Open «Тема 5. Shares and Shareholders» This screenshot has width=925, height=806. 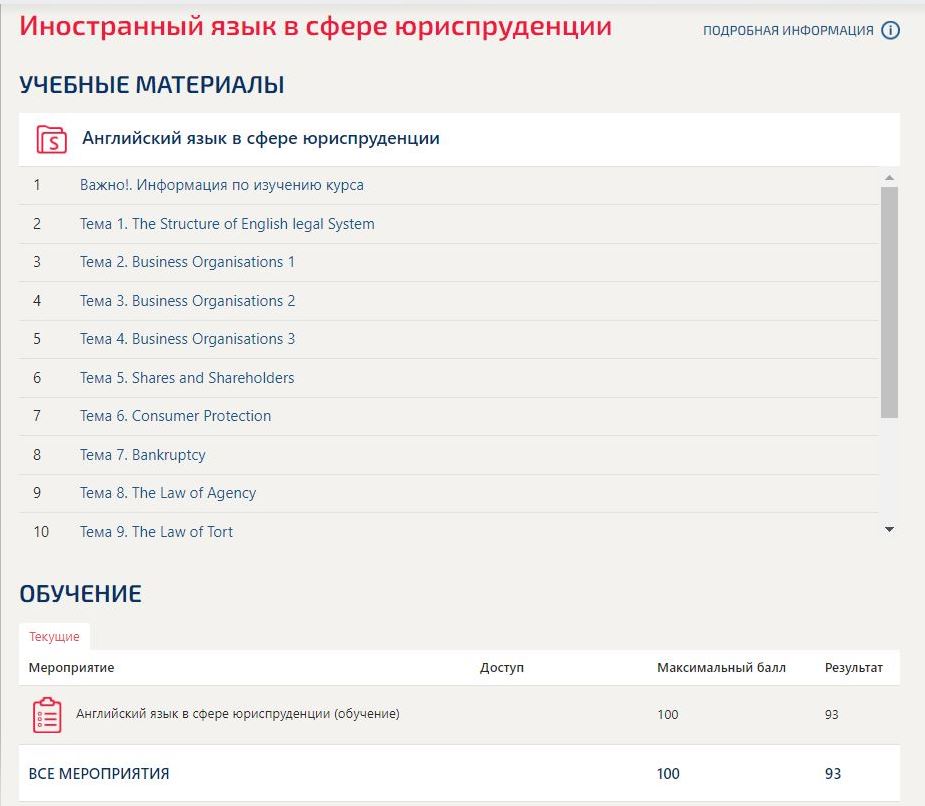[186, 378]
